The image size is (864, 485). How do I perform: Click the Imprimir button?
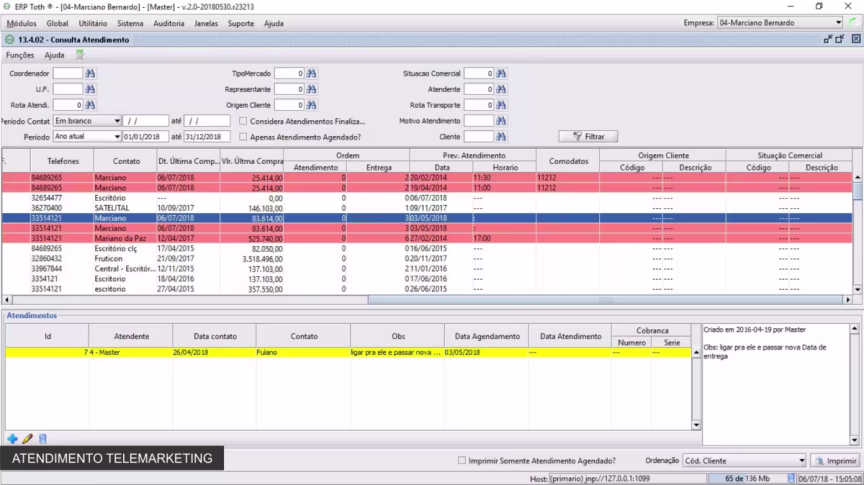pos(835,461)
